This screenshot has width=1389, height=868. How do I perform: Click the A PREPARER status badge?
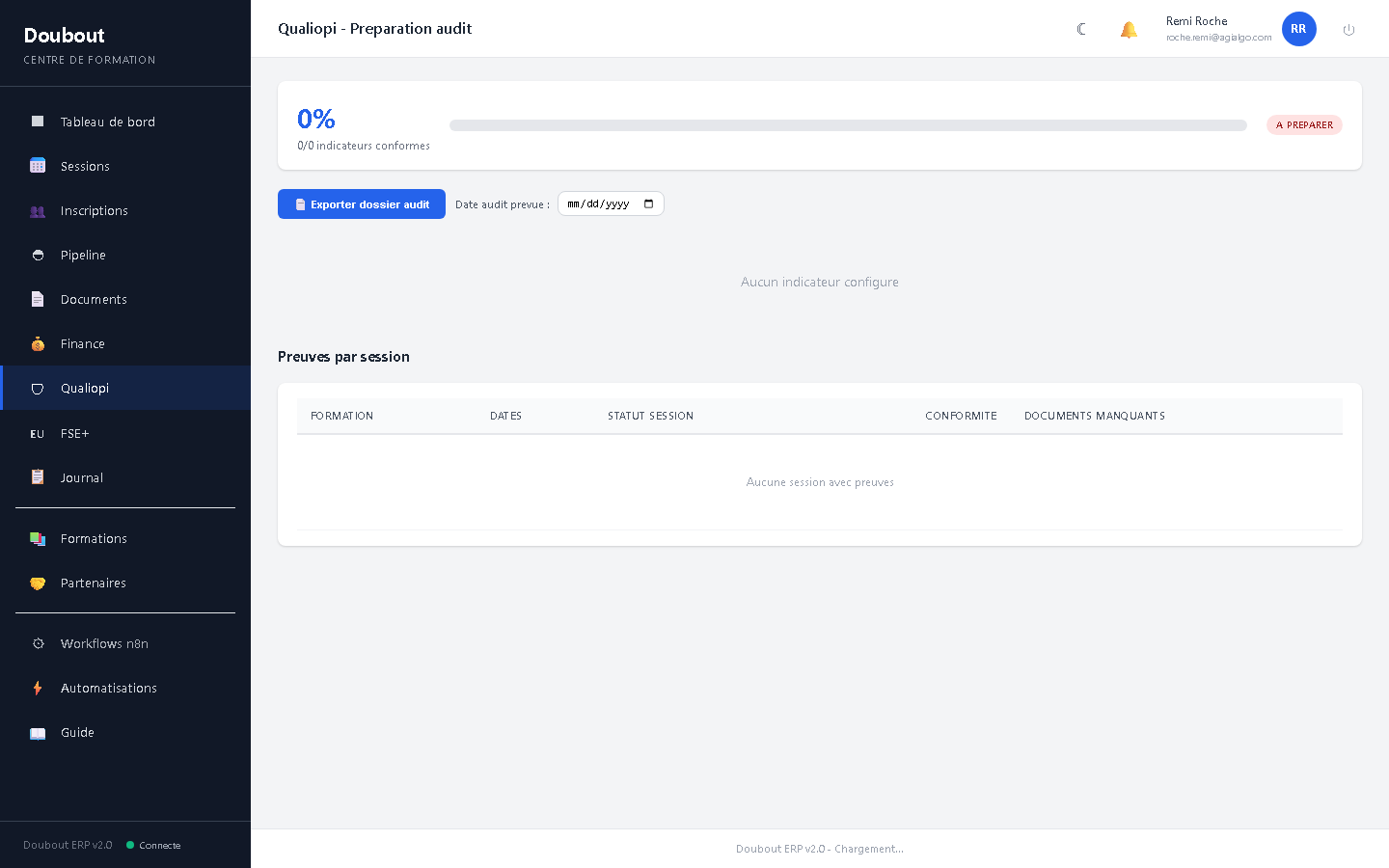click(x=1304, y=125)
